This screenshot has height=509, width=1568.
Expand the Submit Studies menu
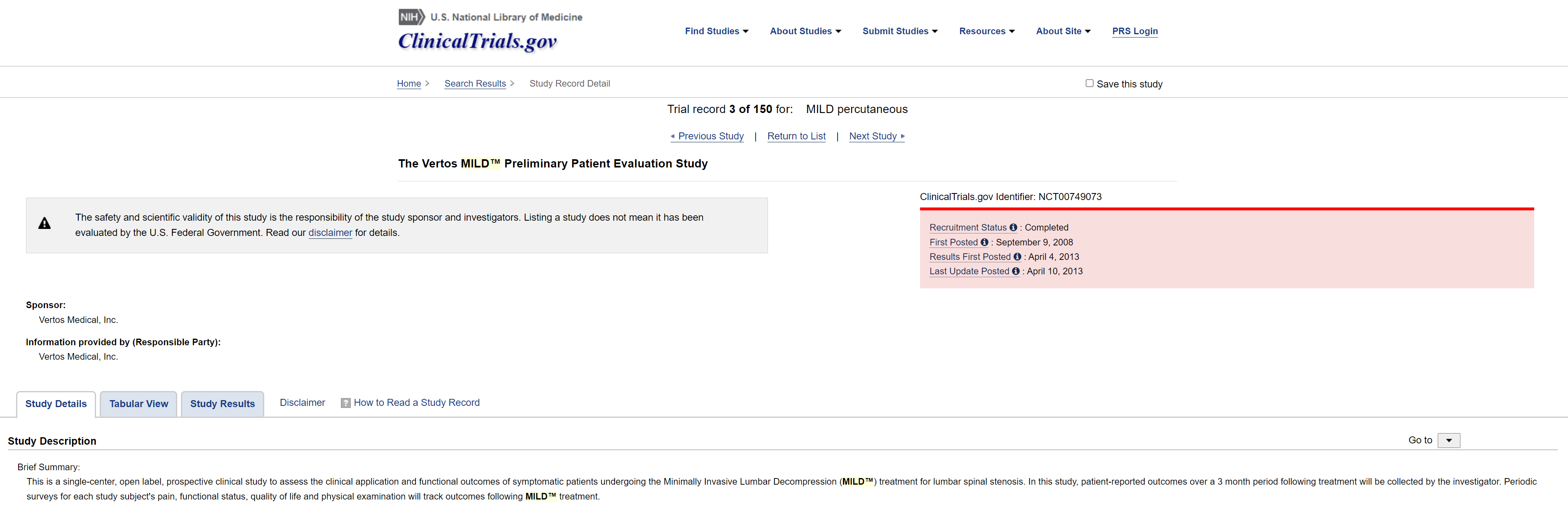point(900,31)
